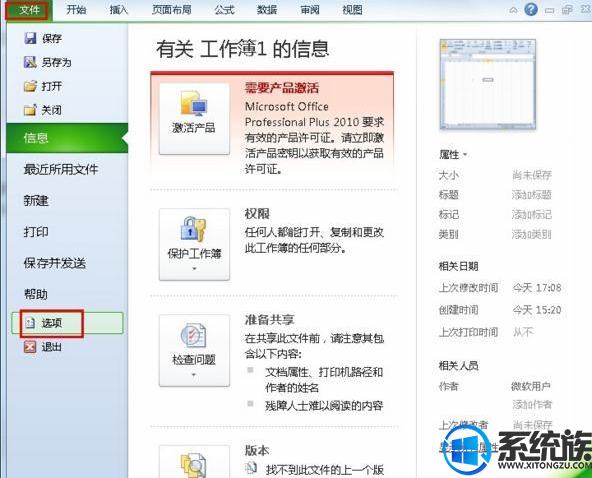Click the last printed value 从不
This screenshot has width=592, height=478.
click(x=523, y=332)
